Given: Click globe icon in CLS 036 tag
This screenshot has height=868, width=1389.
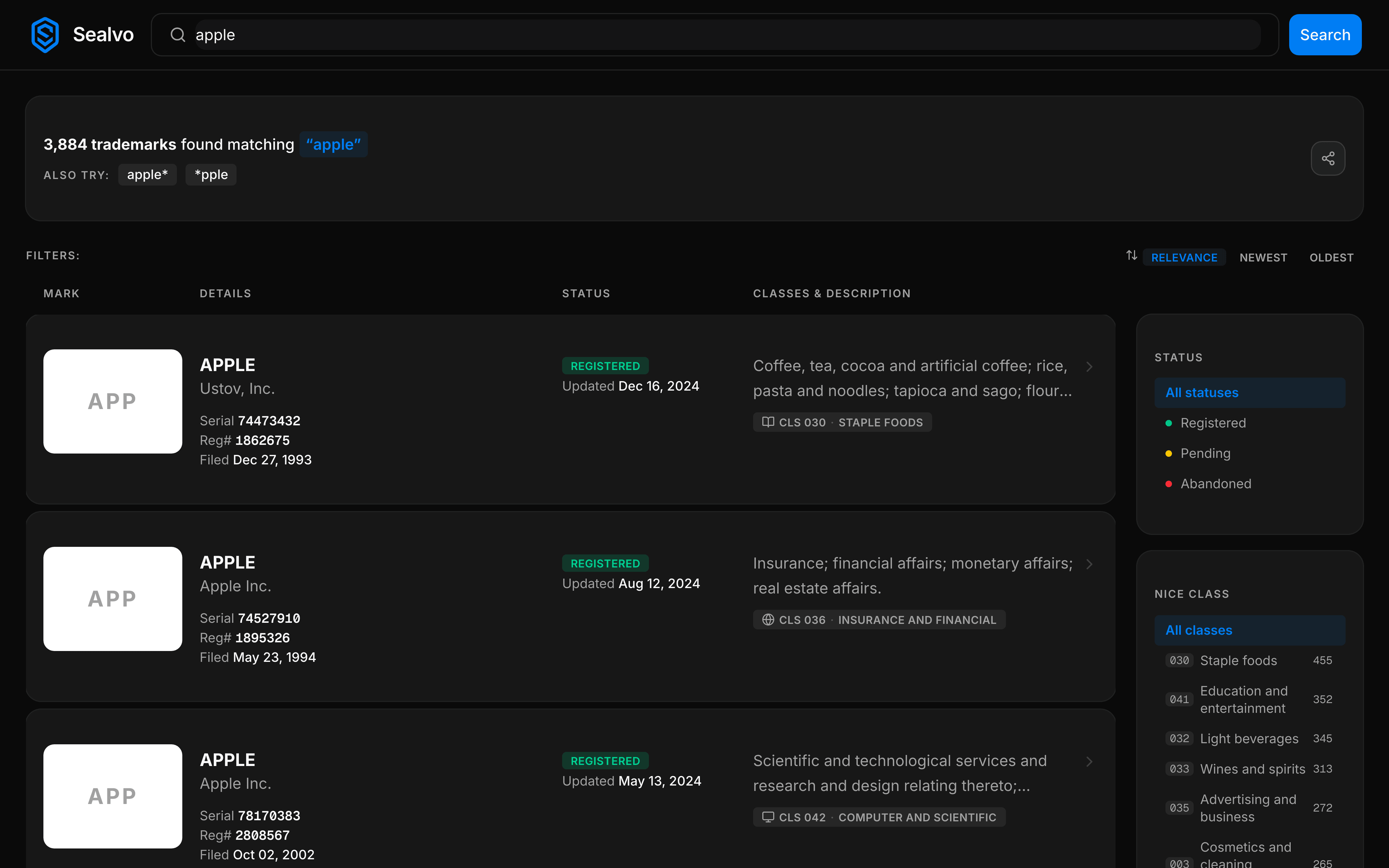Looking at the screenshot, I should point(768,620).
